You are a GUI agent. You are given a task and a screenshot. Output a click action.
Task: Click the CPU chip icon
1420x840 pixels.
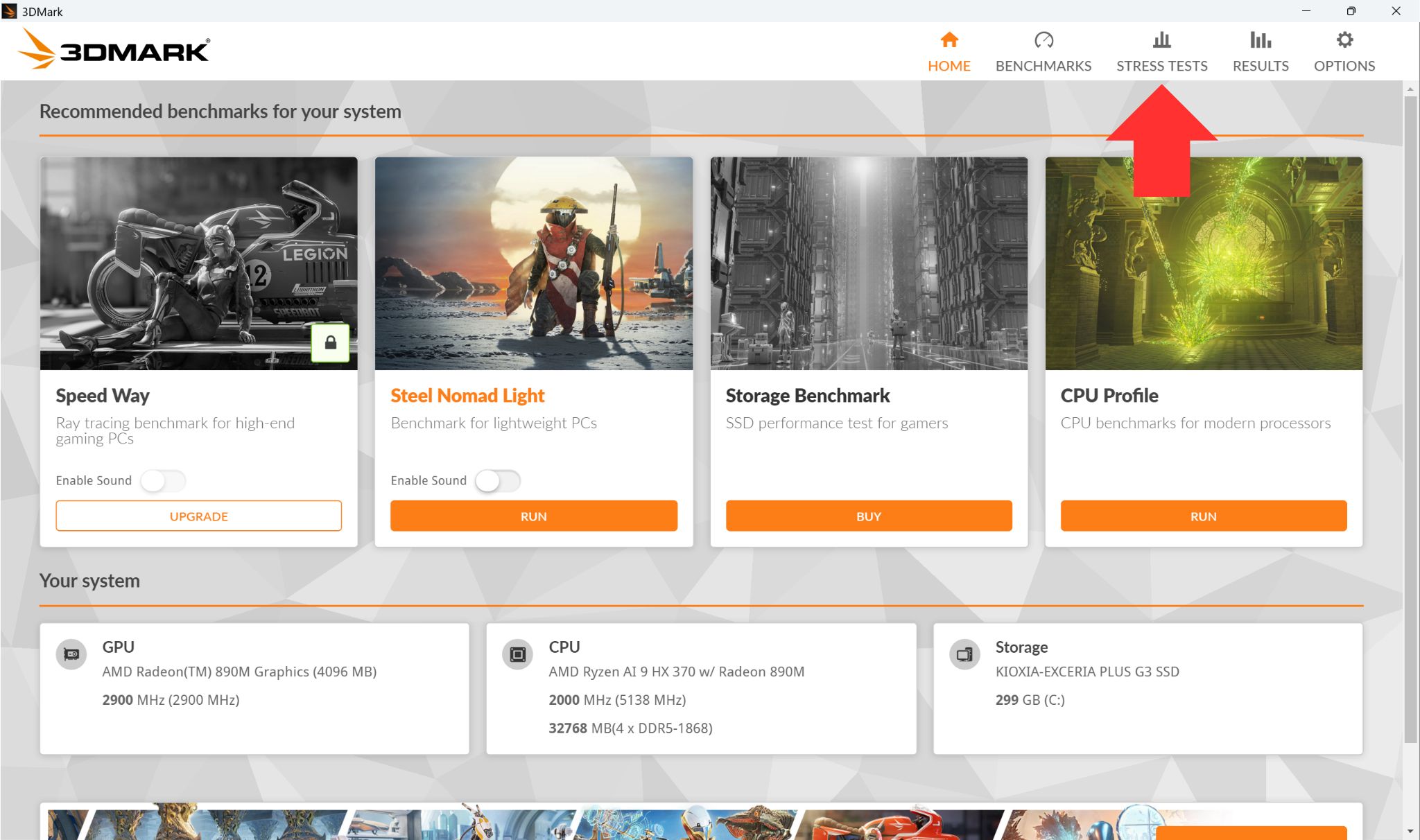(x=518, y=654)
